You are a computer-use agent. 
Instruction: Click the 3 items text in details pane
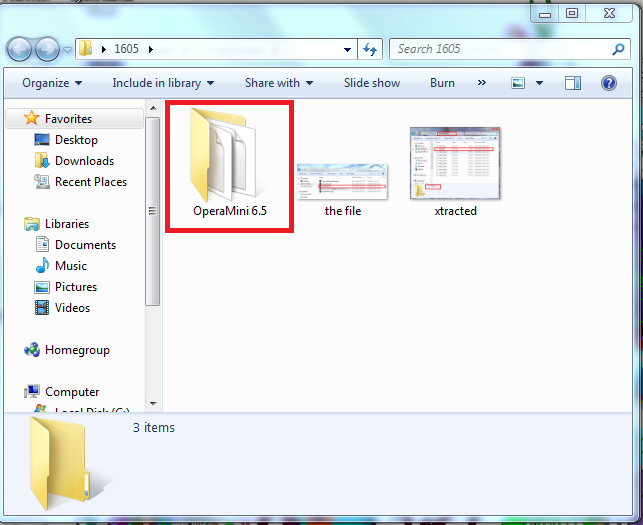click(154, 427)
